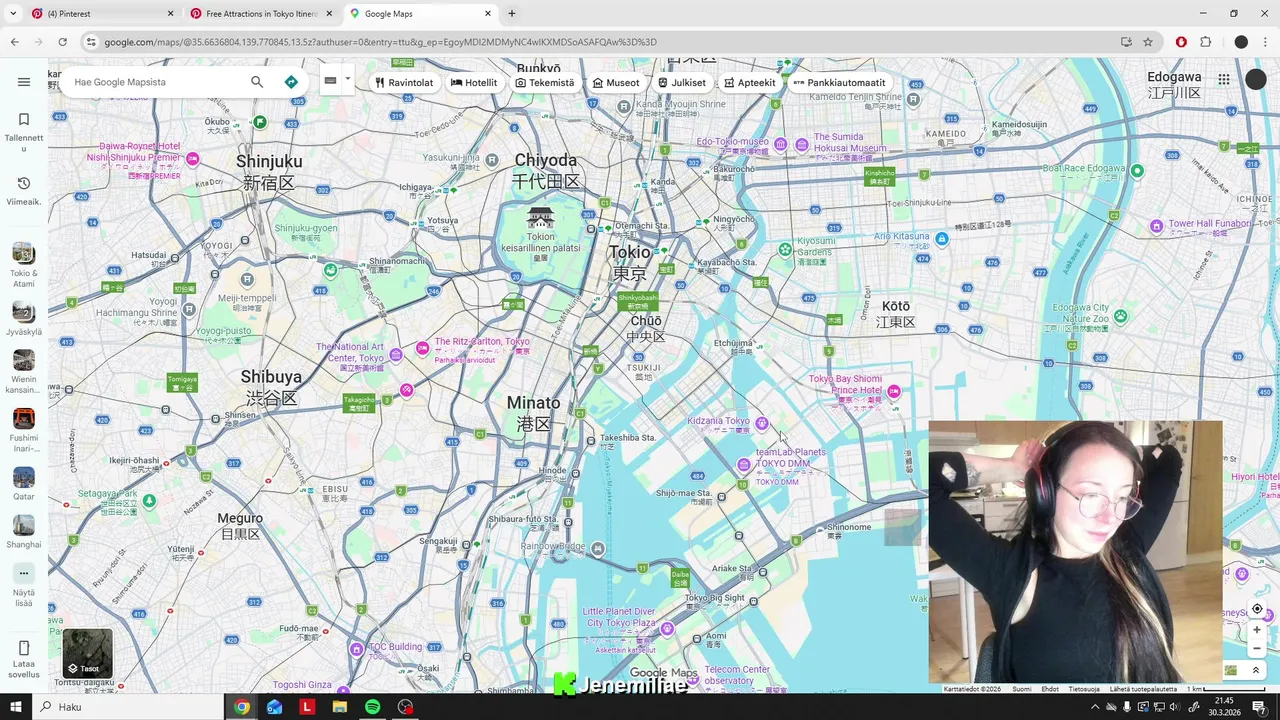Open Windows Start menu
Viewport: 1280px width, 720px height.
click(15, 707)
